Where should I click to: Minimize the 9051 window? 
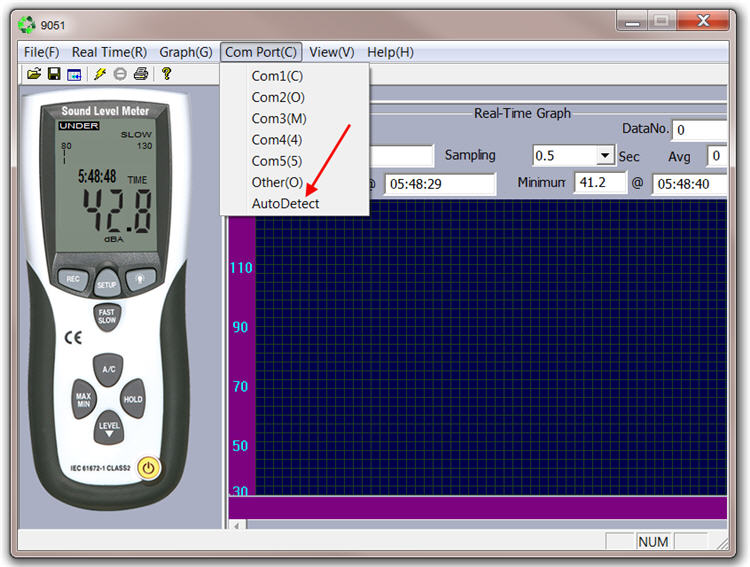[632, 21]
